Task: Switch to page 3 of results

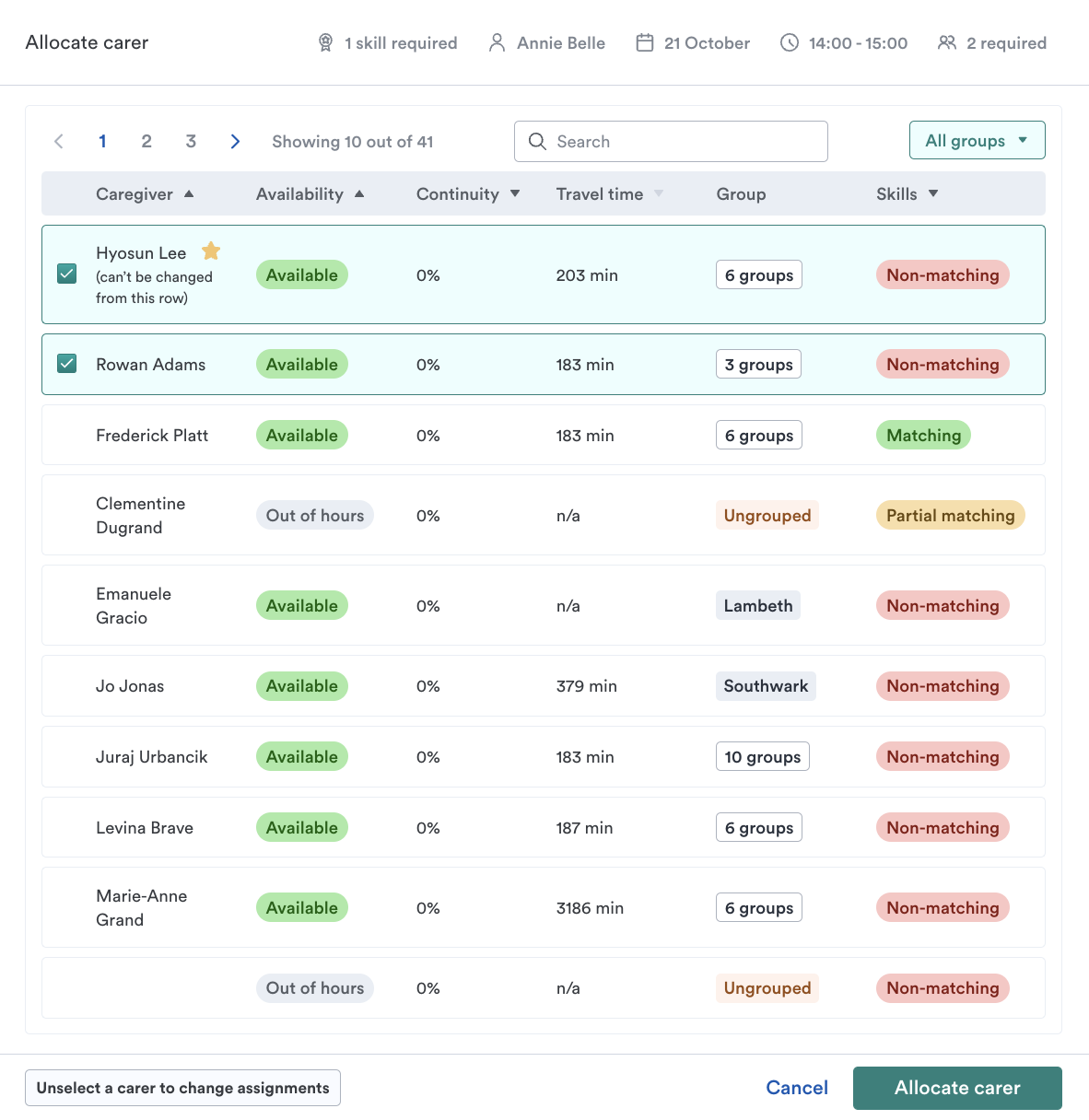Action: (191, 141)
